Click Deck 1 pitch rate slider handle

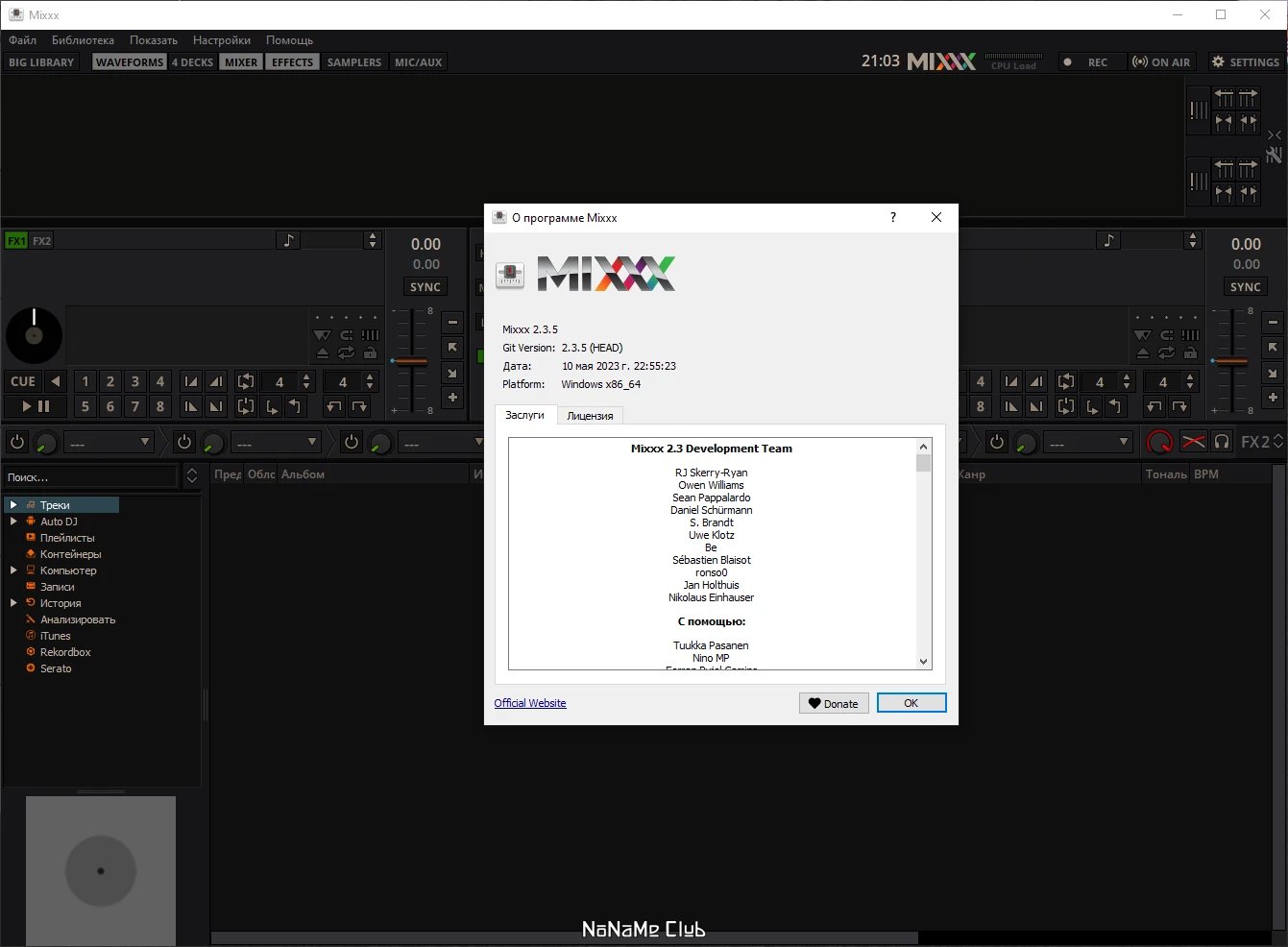(411, 361)
